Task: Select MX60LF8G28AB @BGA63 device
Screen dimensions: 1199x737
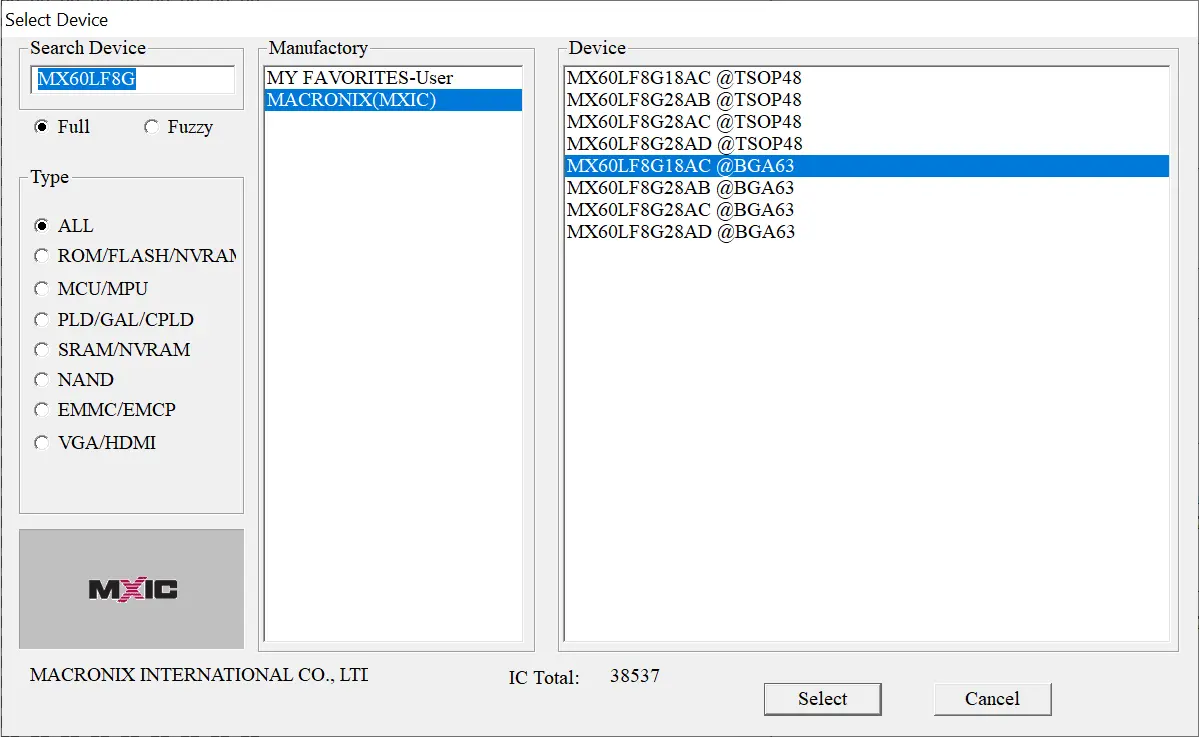Action: [x=866, y=188]
